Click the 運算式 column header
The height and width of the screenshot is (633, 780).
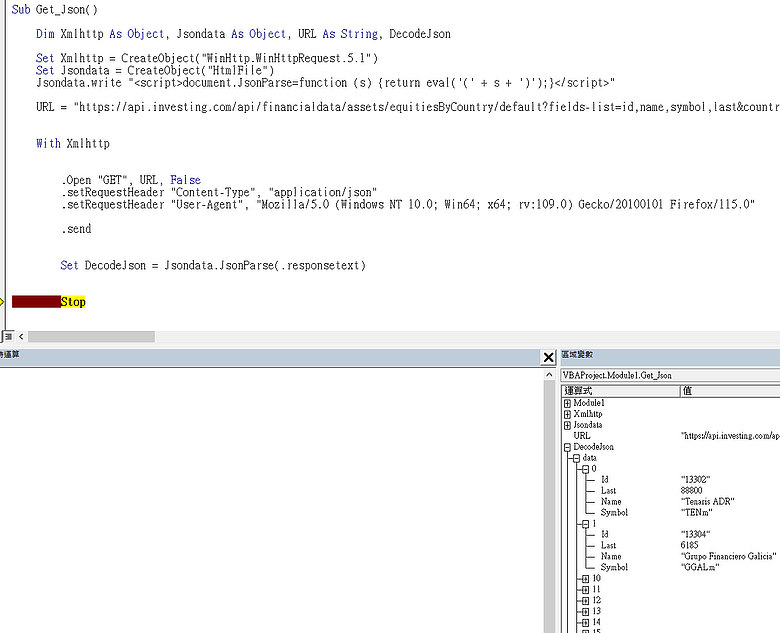click(x=620, y=391)
